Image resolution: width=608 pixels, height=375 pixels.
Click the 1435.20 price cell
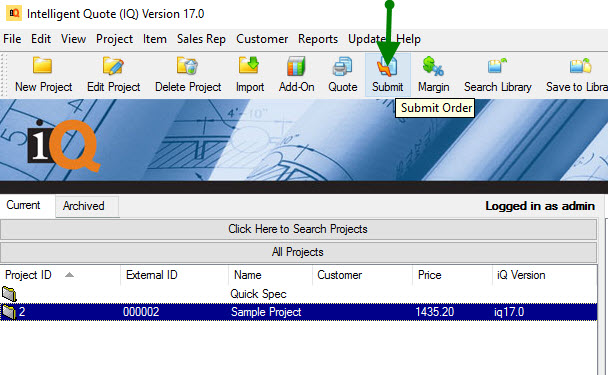pyautogui.click(x=434, y=312)
